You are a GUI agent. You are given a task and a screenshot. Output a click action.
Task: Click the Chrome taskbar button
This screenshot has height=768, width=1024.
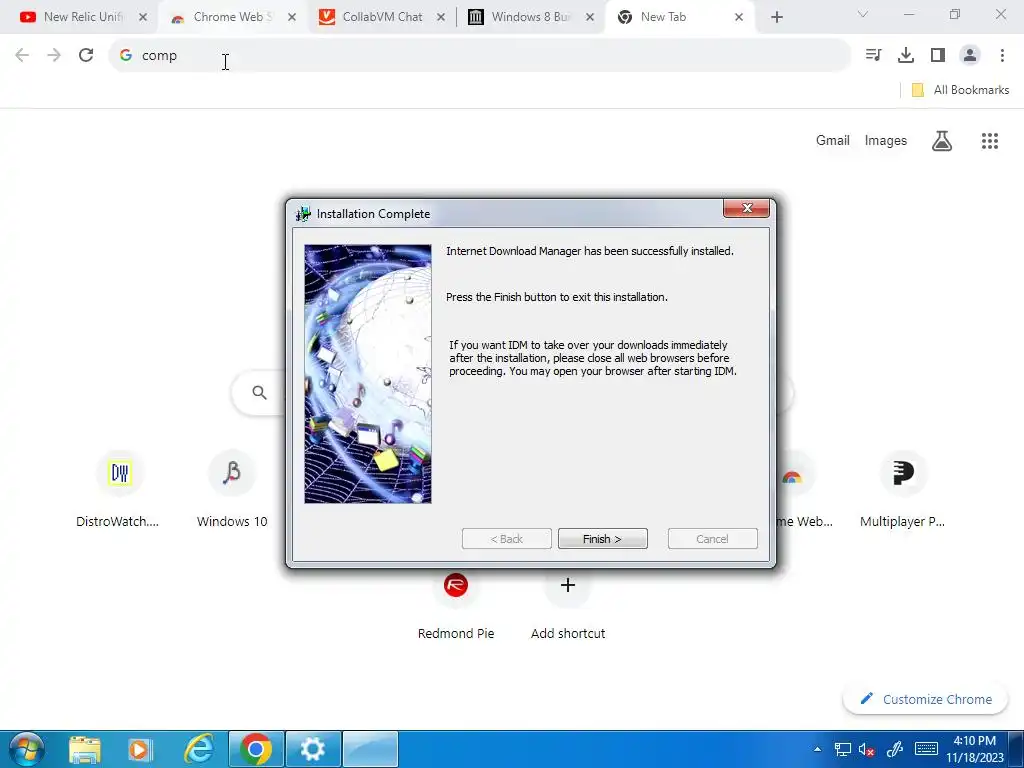pyautogui.click(x=256, y=749)
